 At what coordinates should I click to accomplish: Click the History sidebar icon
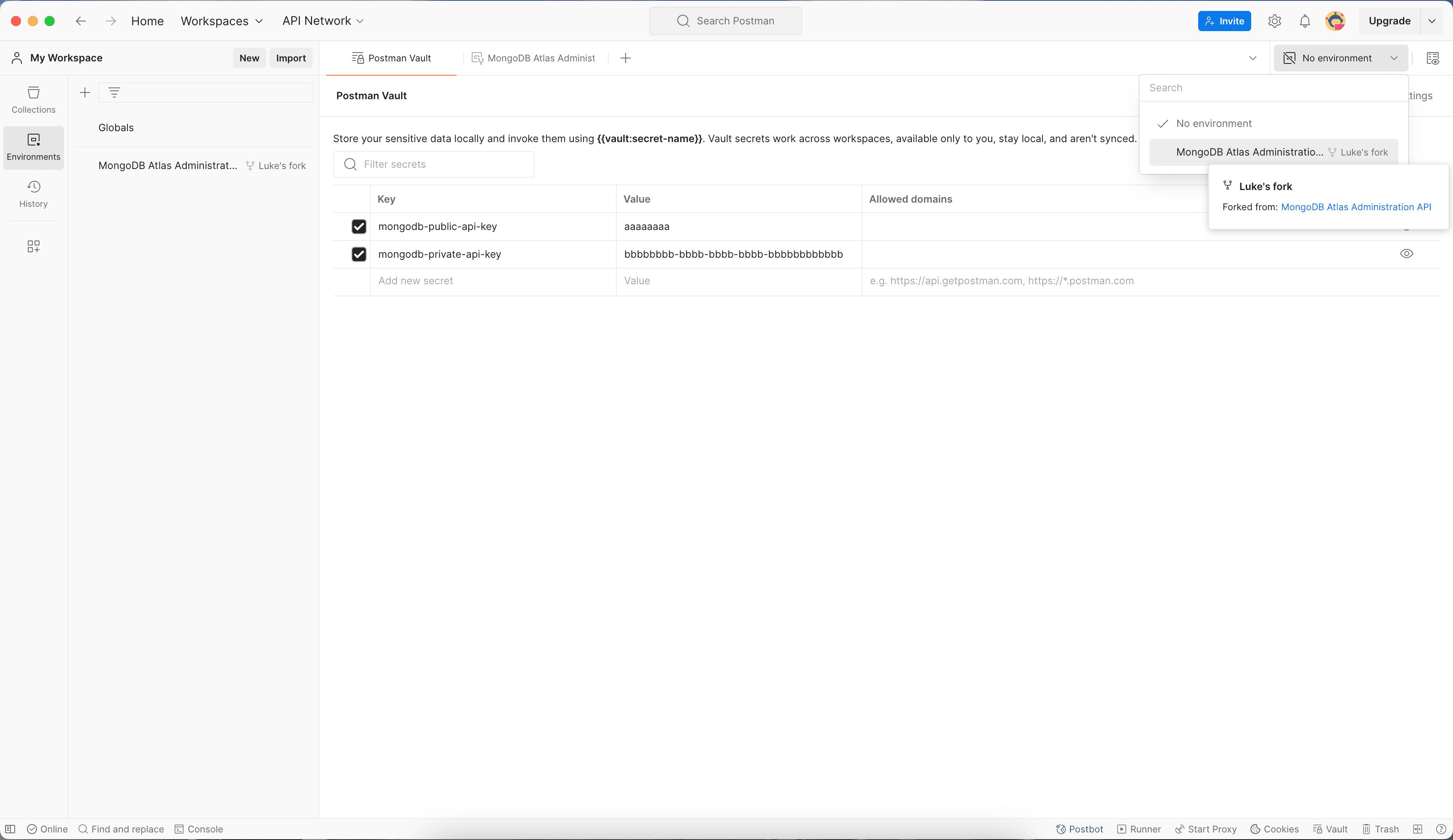pyautogui.click(x=33, y=192)
